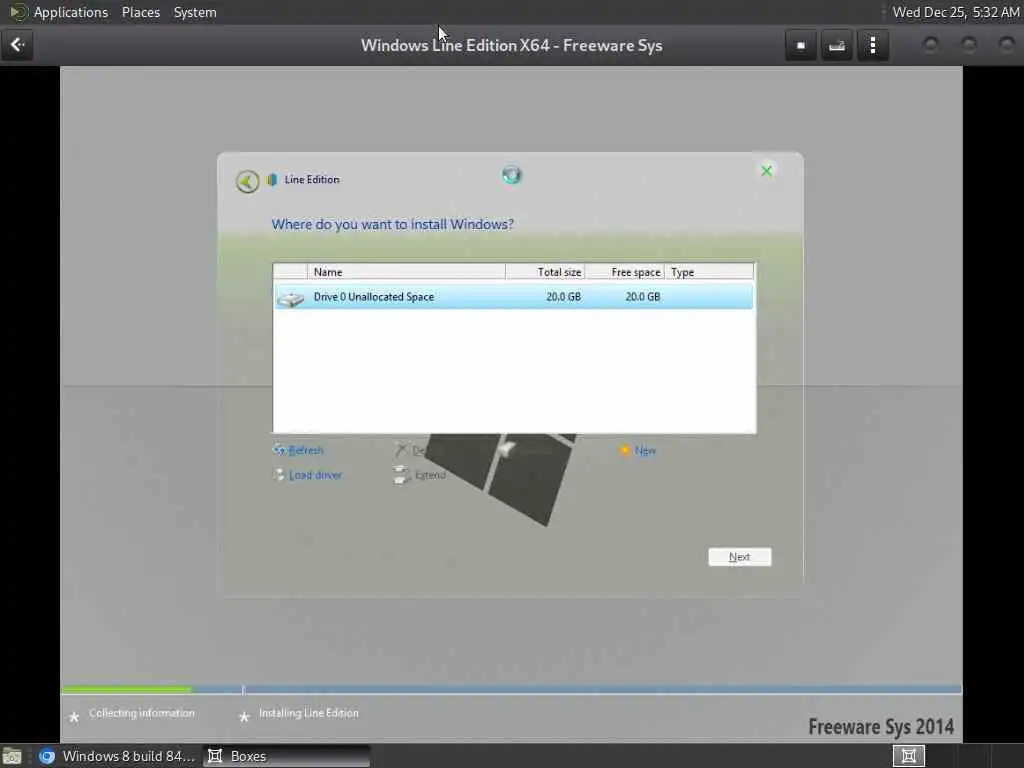Click the 20.0 GB free space cell
1024x768 pixels.
(643, 296)
